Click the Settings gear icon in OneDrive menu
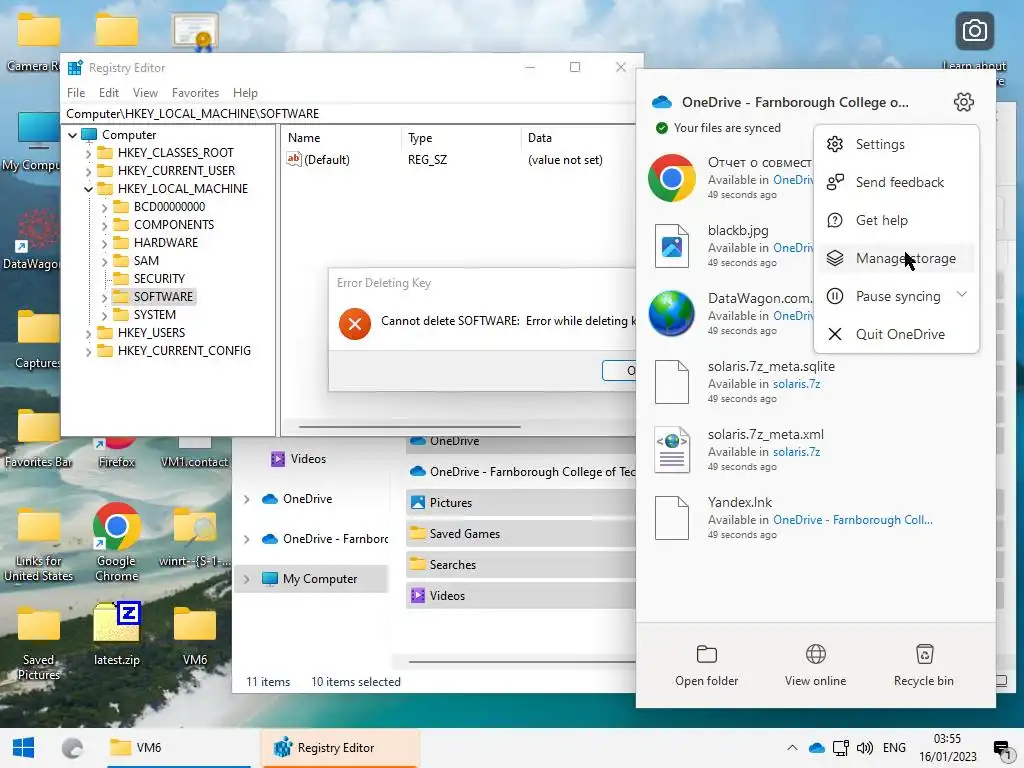Viewport: 1024px width, 768px height. tap(835, 144)
